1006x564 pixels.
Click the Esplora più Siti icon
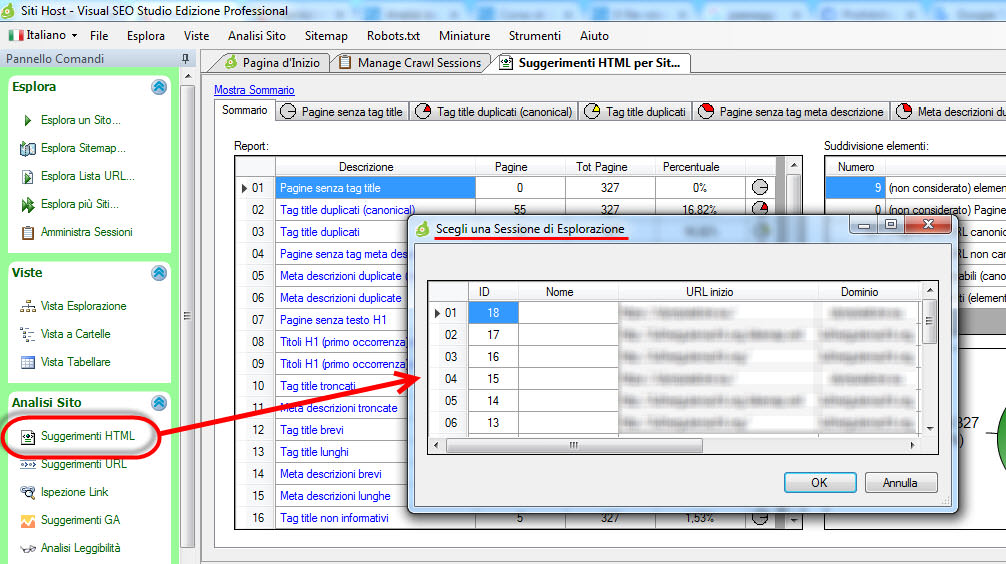[x=28, y=205]
